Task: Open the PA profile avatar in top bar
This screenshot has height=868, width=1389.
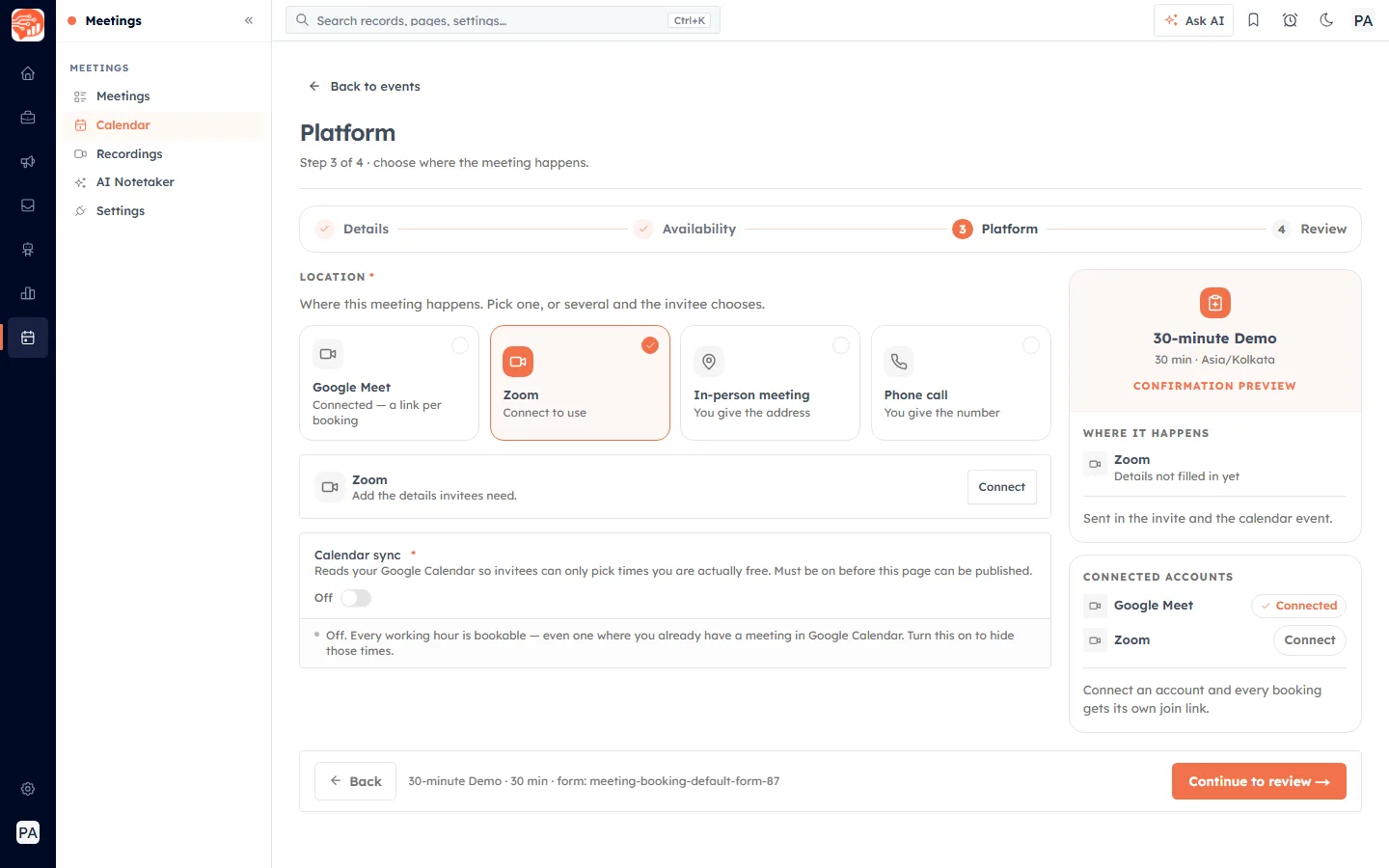Action: [x=1363, y=20]
